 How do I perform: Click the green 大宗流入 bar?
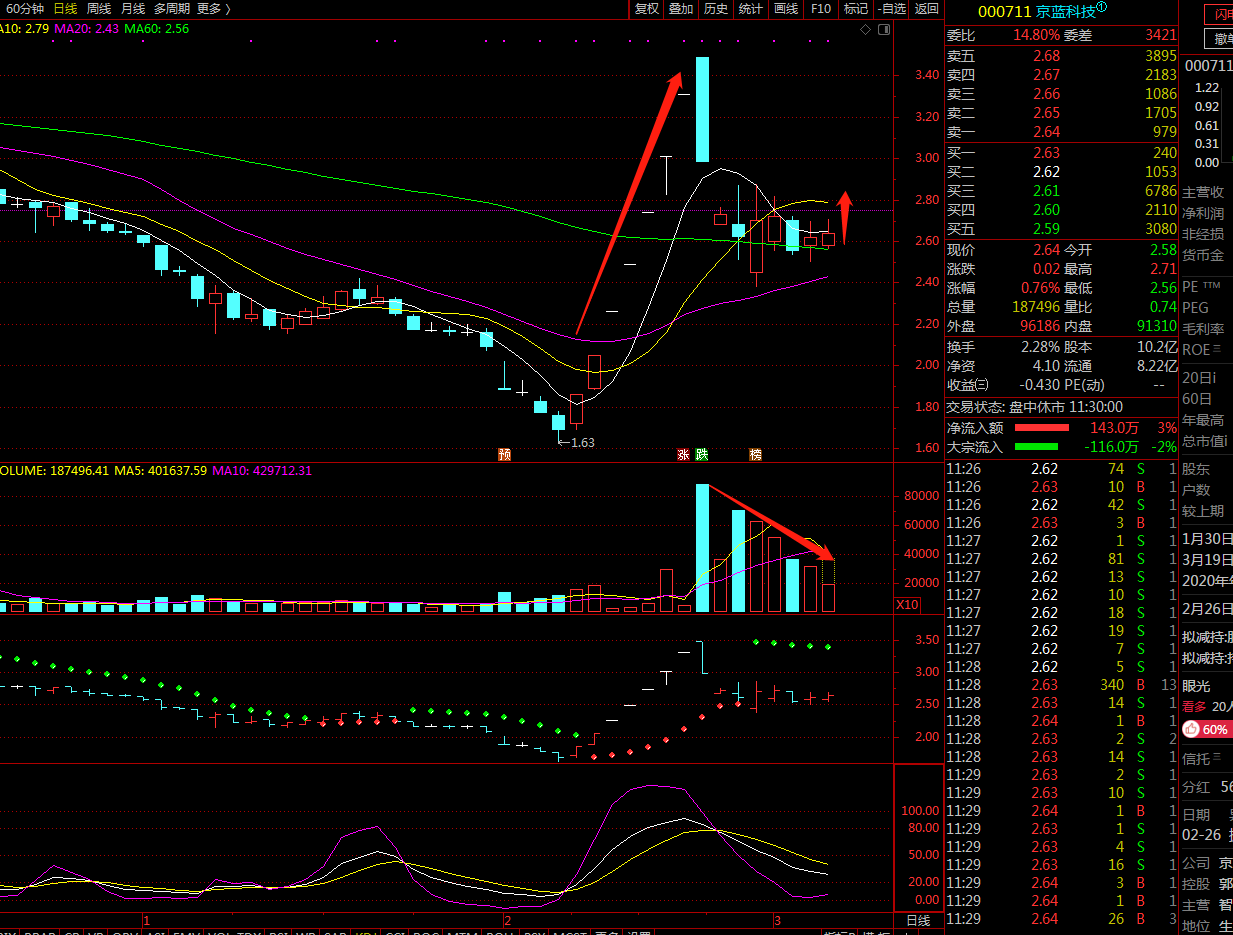coord(1037,446)
